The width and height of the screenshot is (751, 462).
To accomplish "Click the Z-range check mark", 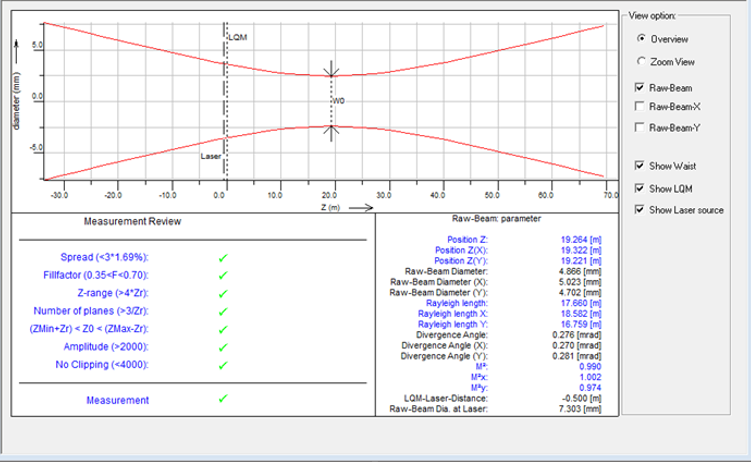I will tap(223, 293).
